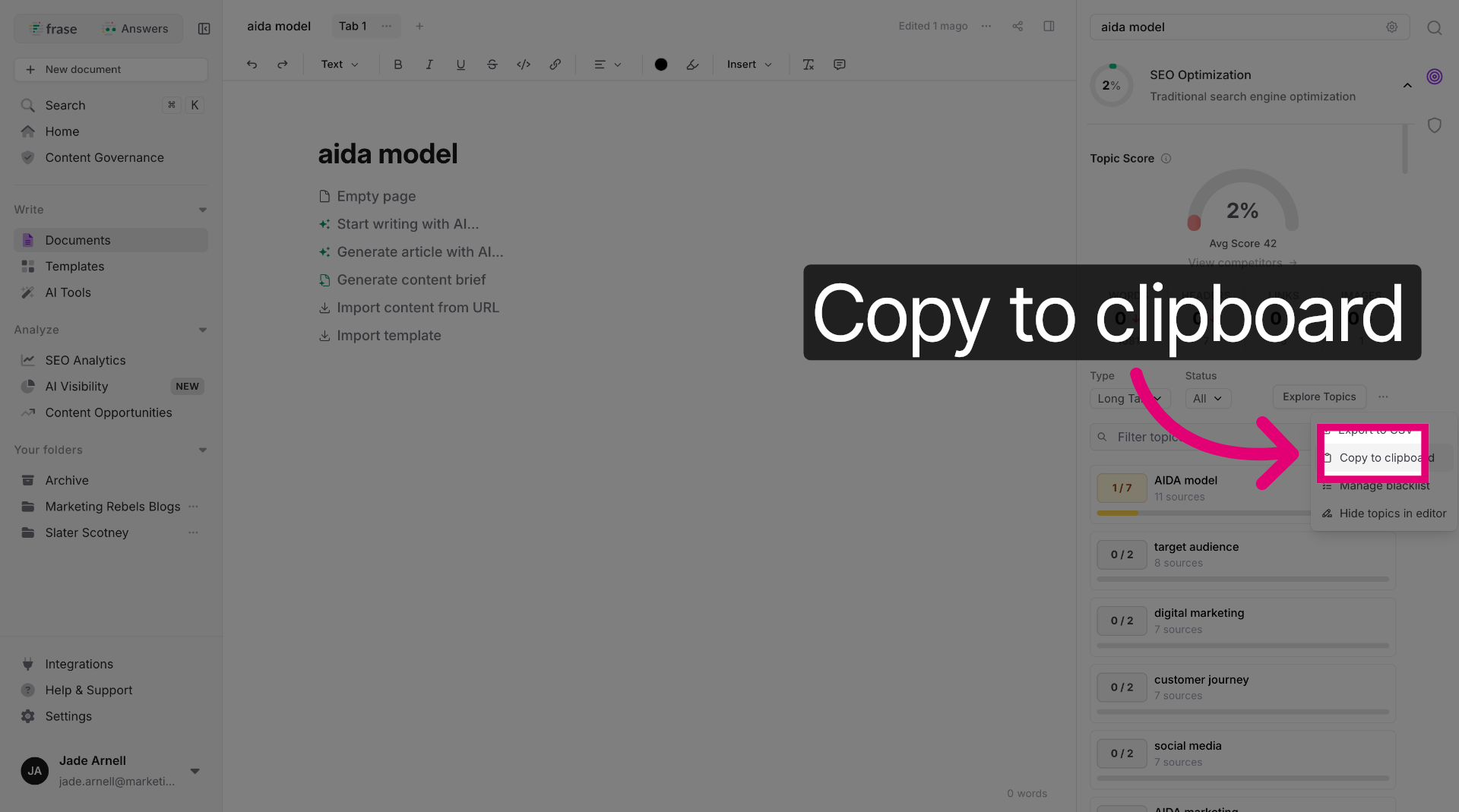Click Generate content brief
Viewport: 1459px width, 812px height.
coord(403,280)
